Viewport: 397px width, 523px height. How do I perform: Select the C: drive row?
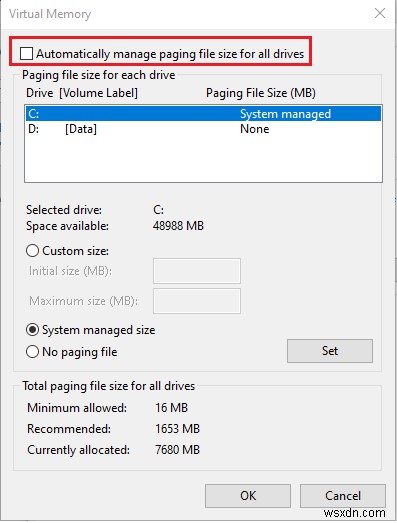click(x=203, y=114)
